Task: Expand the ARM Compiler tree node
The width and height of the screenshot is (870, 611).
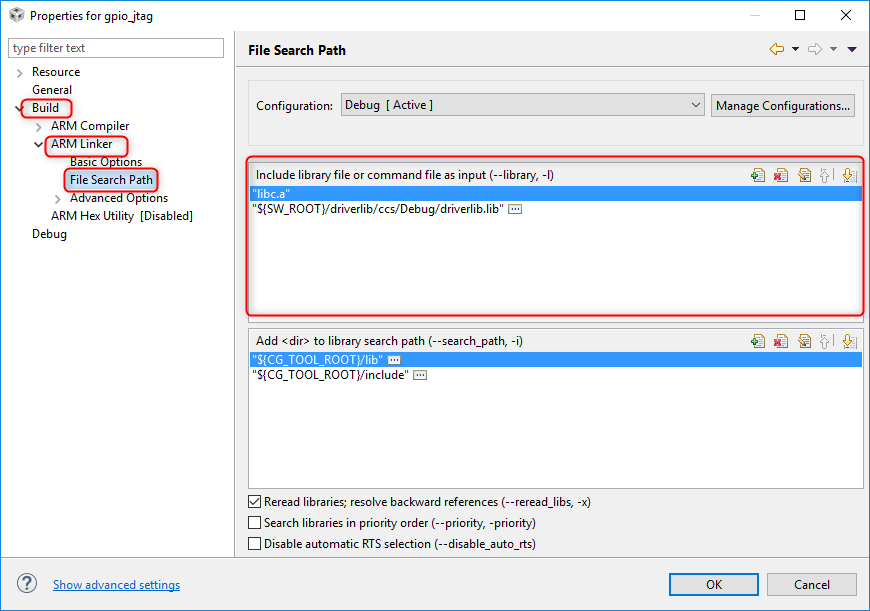Action: pos(39,126)
